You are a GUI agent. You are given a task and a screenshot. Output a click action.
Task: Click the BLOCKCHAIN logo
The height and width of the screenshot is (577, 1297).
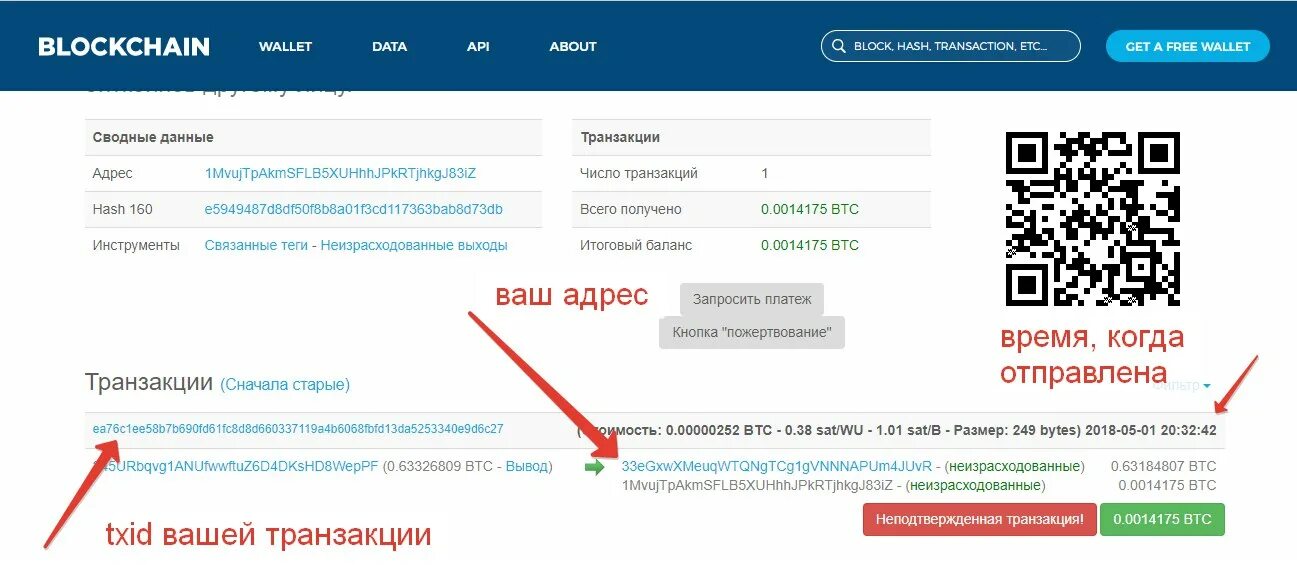click(124, 46)
